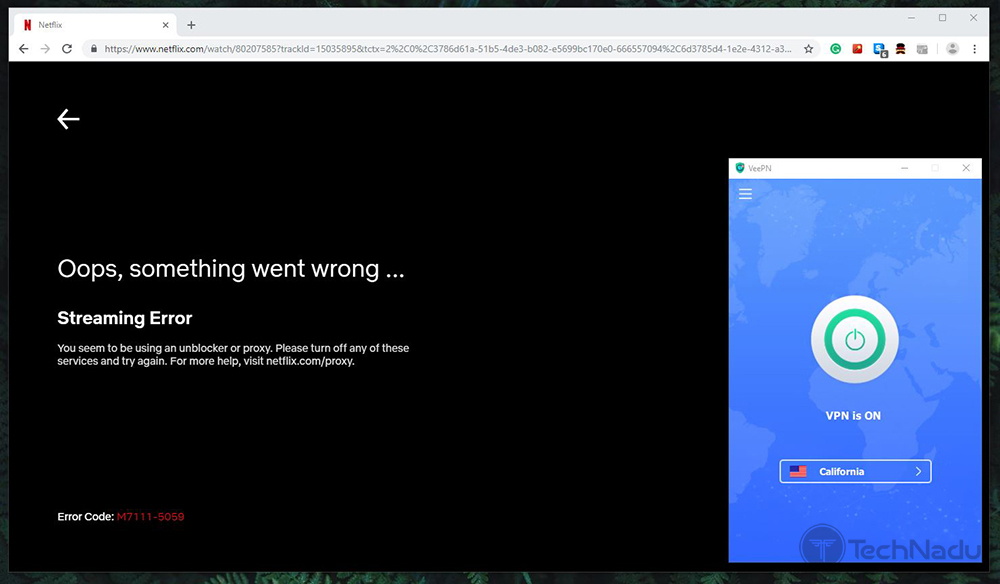The height and width of the screenshot is (584, 1000).
Task: Minimize the VeePN window
Action: coord(904,168)
